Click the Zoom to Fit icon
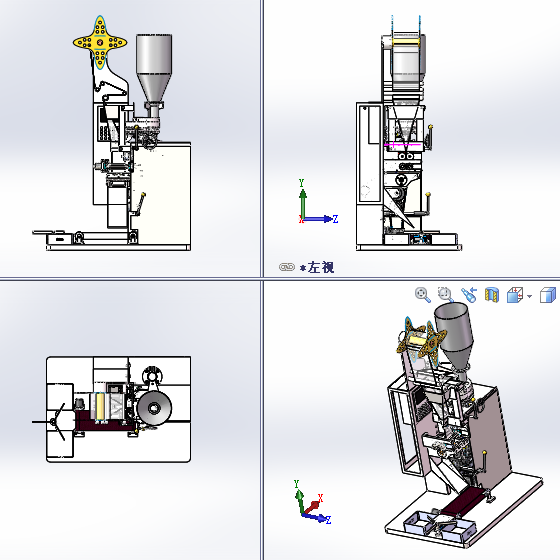The width and height of the screenshot is (560, 560). click(x=422, y=295)
